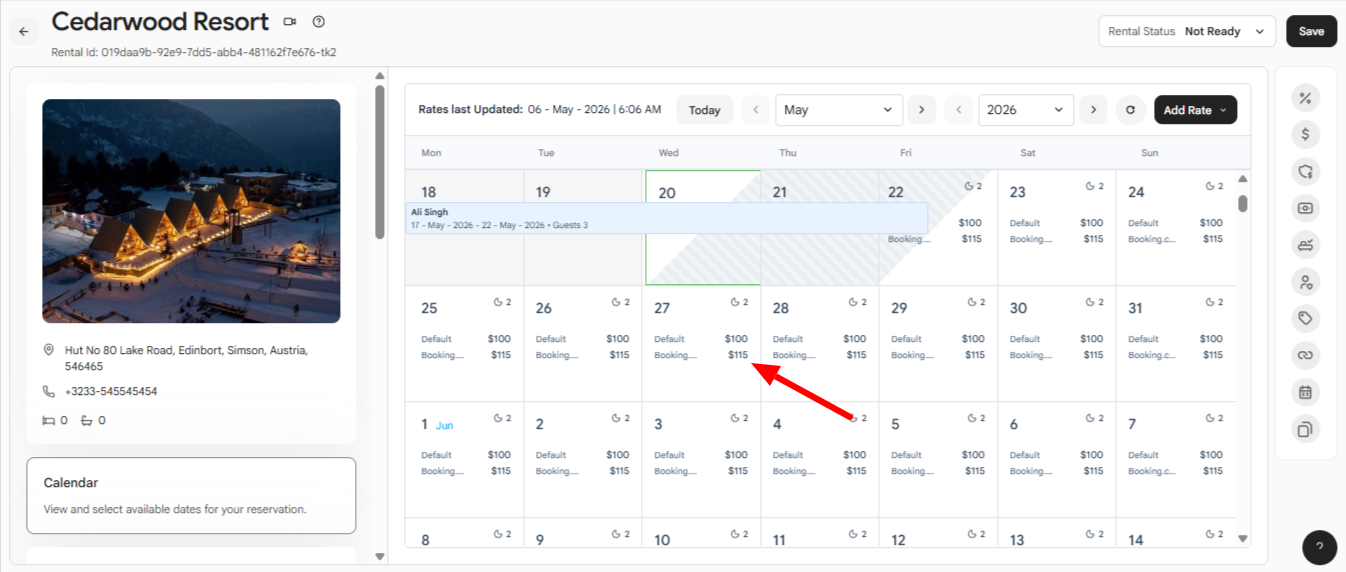Click the phone icon beside +3233-545545454
The height and width of the screenshot is (572, 1346).
(x=49, y=391)
